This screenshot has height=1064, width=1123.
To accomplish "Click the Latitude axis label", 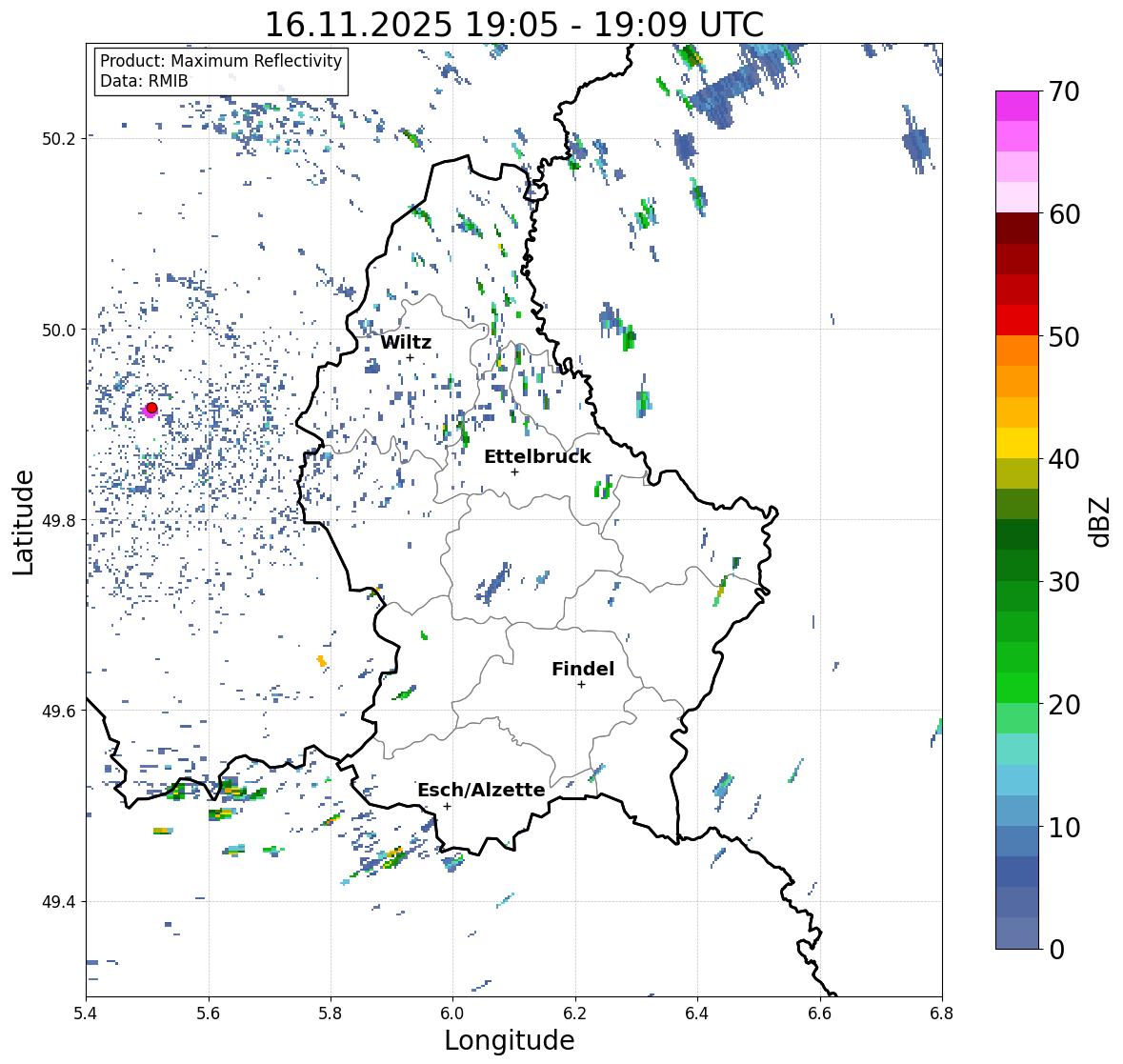I will pyautogui.click(x=23, y=523).
